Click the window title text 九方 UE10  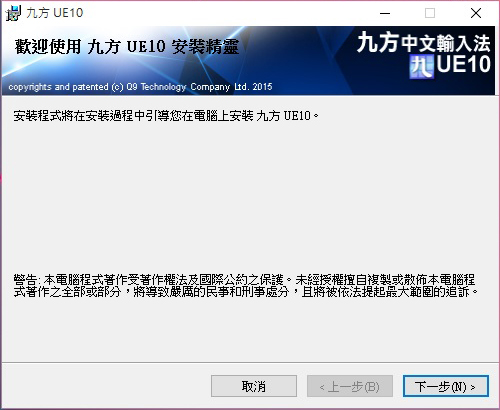click(x=55, y=13)
